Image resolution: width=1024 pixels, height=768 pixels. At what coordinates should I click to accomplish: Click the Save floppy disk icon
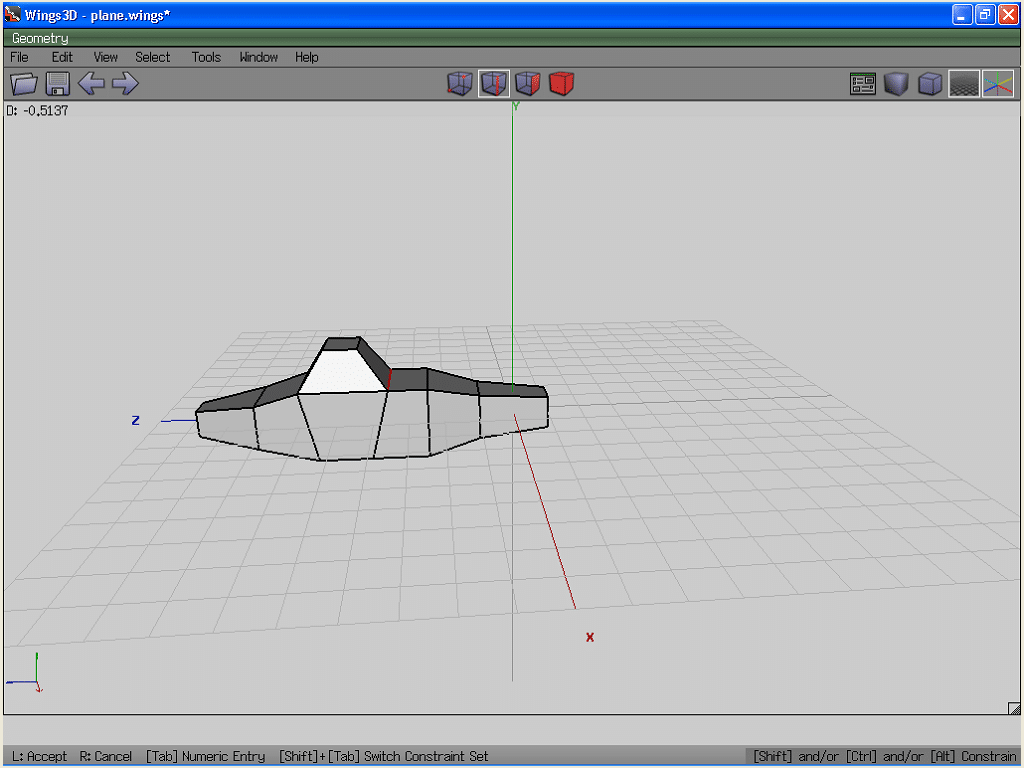(57, 84)
